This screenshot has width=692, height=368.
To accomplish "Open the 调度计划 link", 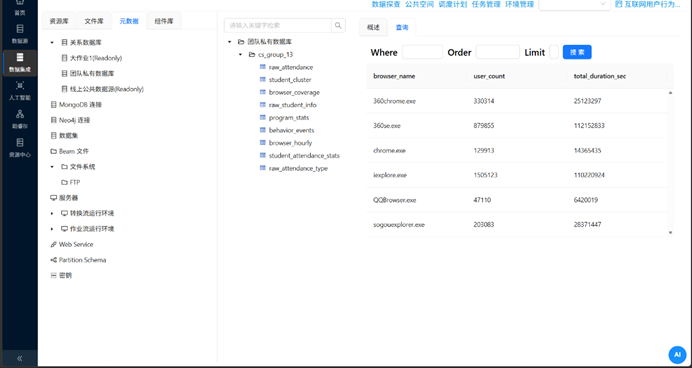I will [453, 4].
